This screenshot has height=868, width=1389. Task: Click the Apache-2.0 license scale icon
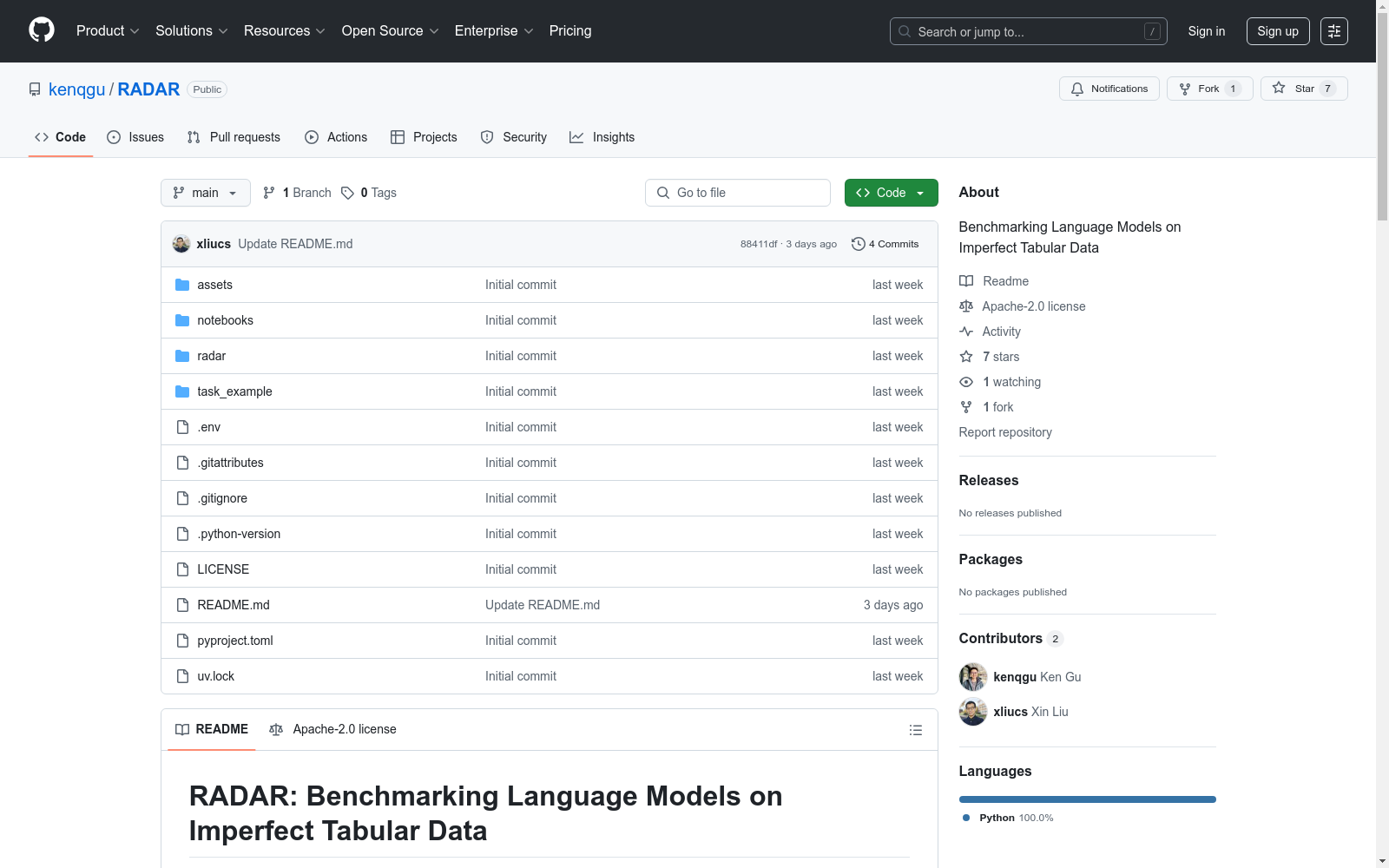click(x=966, y=306)
